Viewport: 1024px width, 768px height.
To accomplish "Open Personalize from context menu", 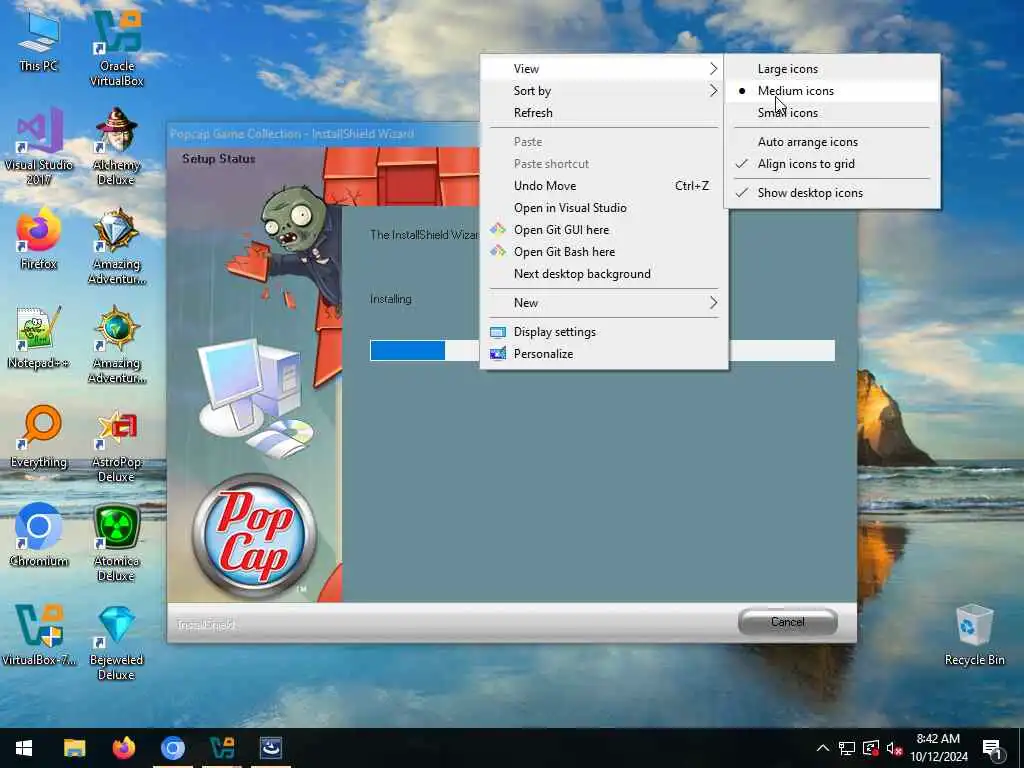I will pyautogui.click(x=604, y=354).
